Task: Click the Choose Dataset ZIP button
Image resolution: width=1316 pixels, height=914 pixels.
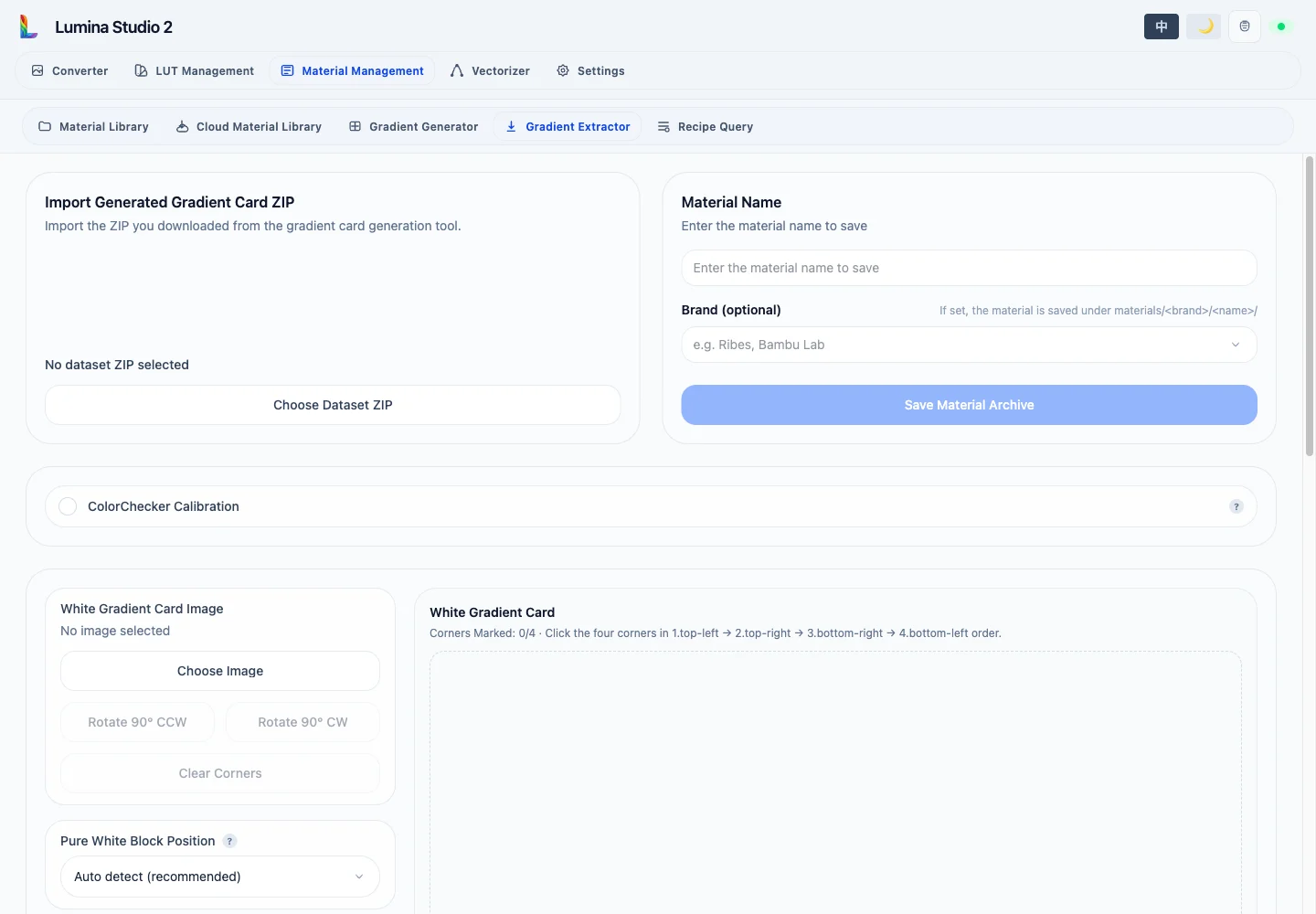Action: point(333,405)
